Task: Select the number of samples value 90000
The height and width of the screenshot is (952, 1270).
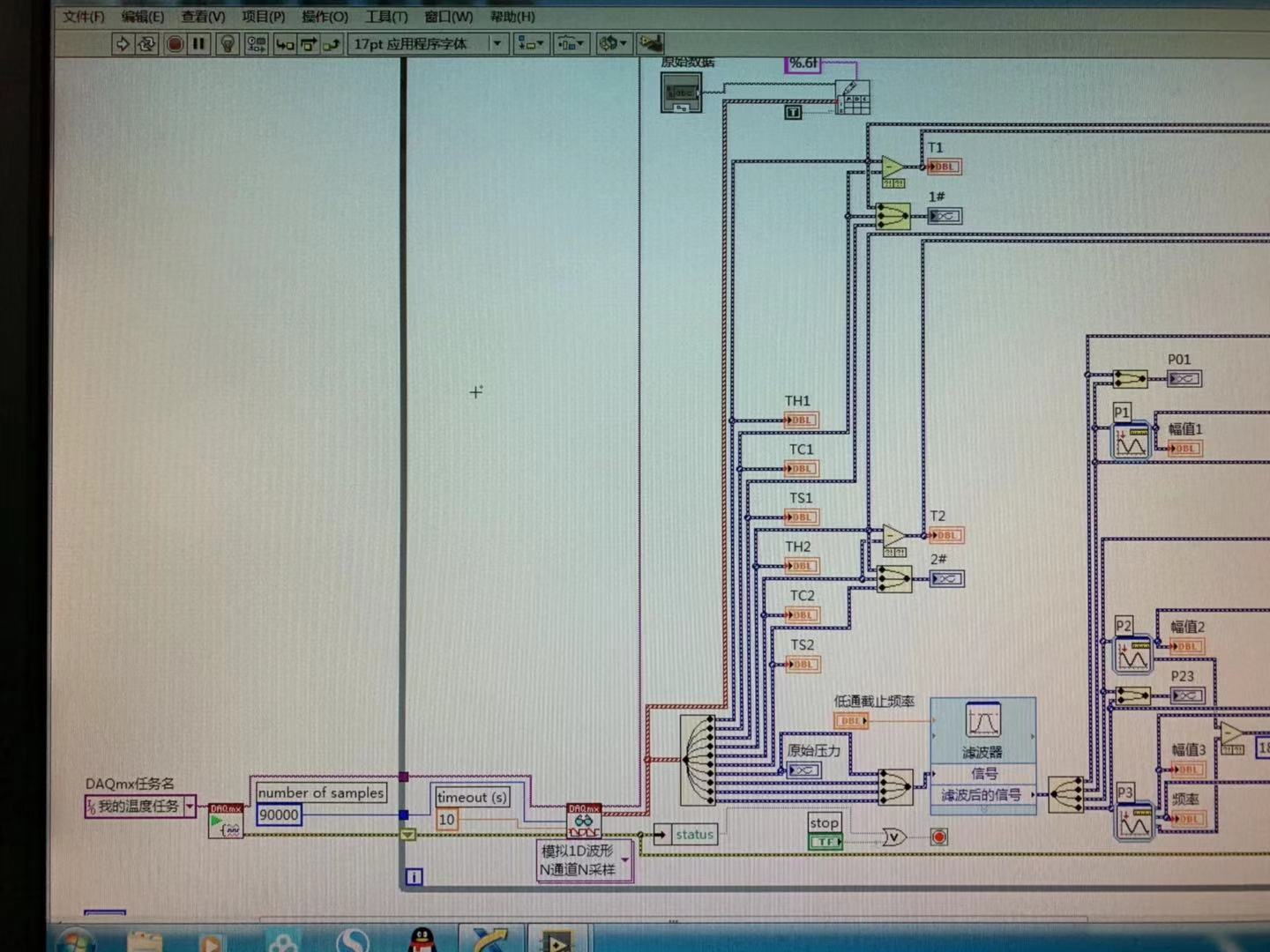Action: click(279, 814)
